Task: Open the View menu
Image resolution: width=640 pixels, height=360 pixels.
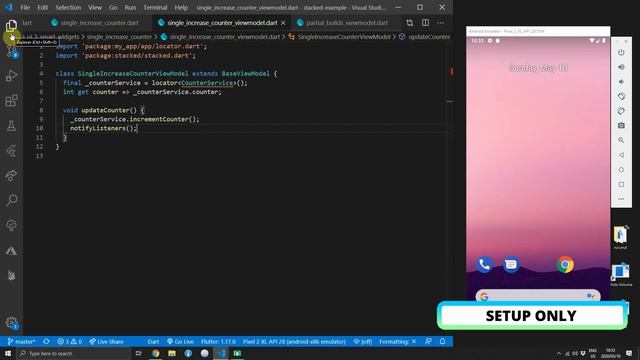Action: click(95, 7)
